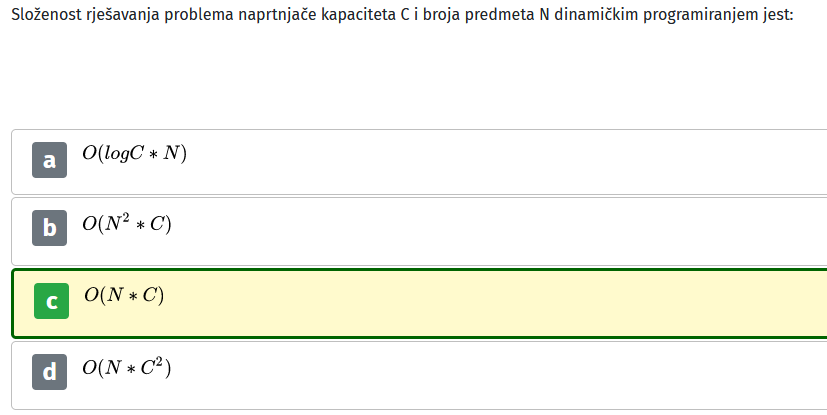
Task: Click the gray "b" letter badge
Action: (50, 228)
